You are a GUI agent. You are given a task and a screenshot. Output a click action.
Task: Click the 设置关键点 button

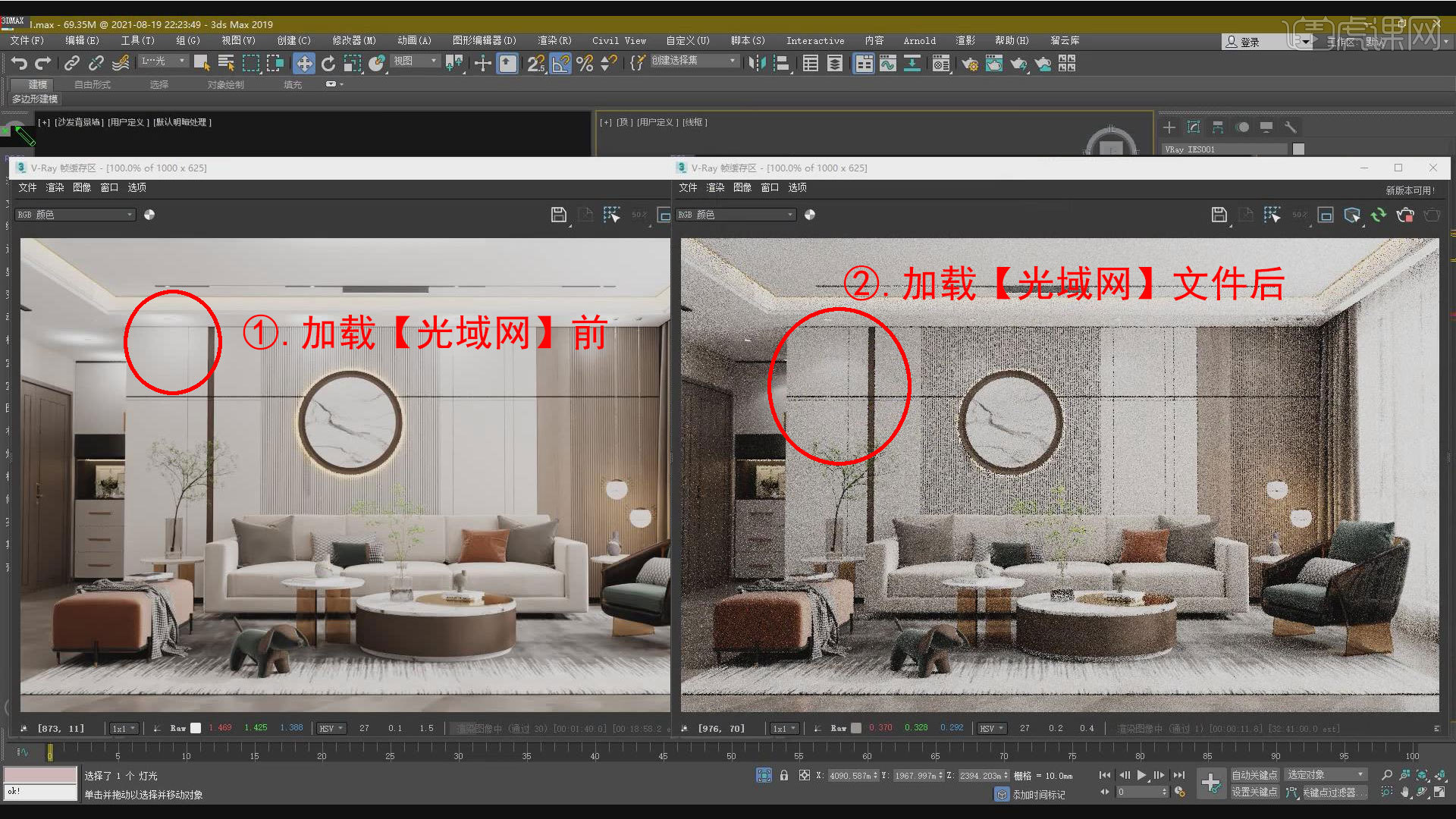[x=1255, y=792]
